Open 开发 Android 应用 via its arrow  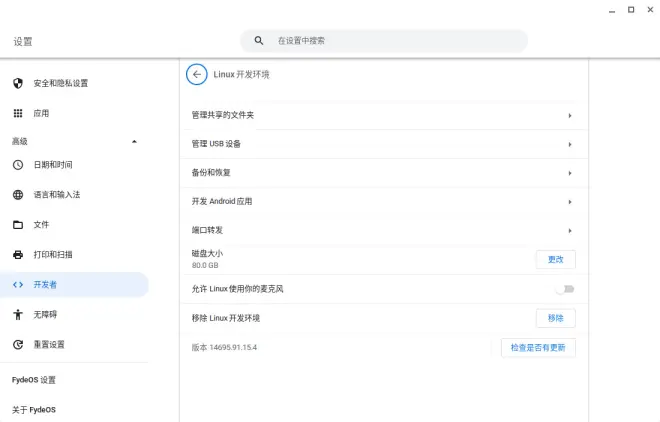pyautogui.click(x=570, y=202)
